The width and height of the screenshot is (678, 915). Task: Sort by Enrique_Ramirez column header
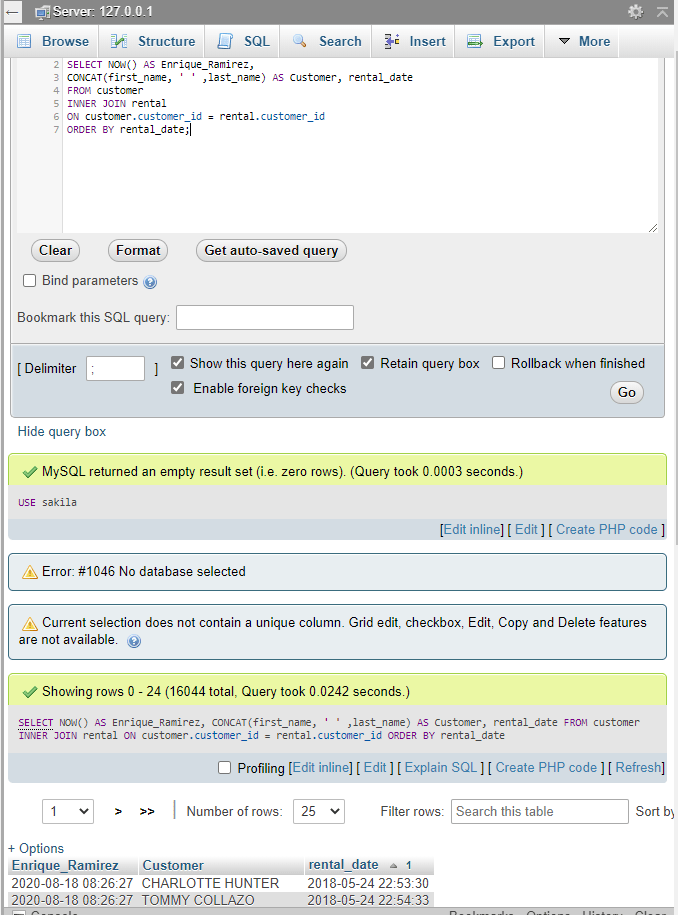(65, 865)
